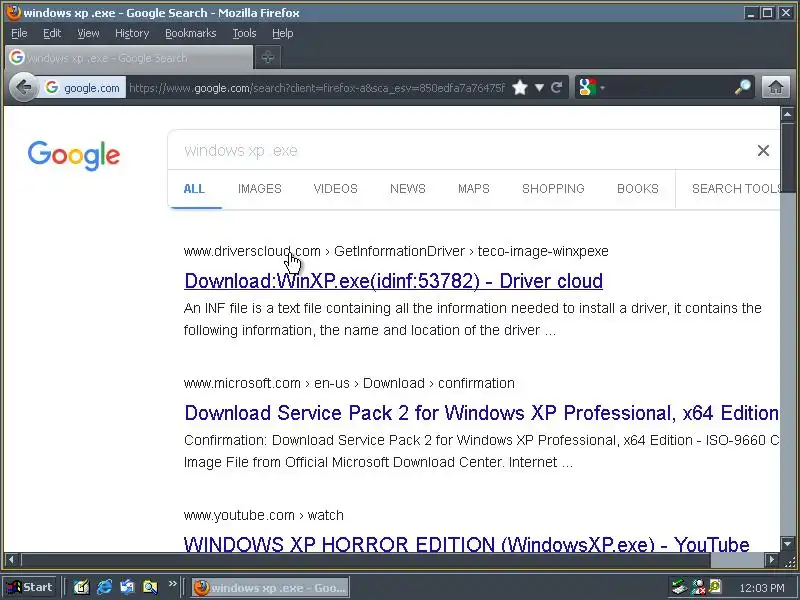Open the address bar history dropdown arrow
Viewport: 800px width, 600px height.
[539, 88]
